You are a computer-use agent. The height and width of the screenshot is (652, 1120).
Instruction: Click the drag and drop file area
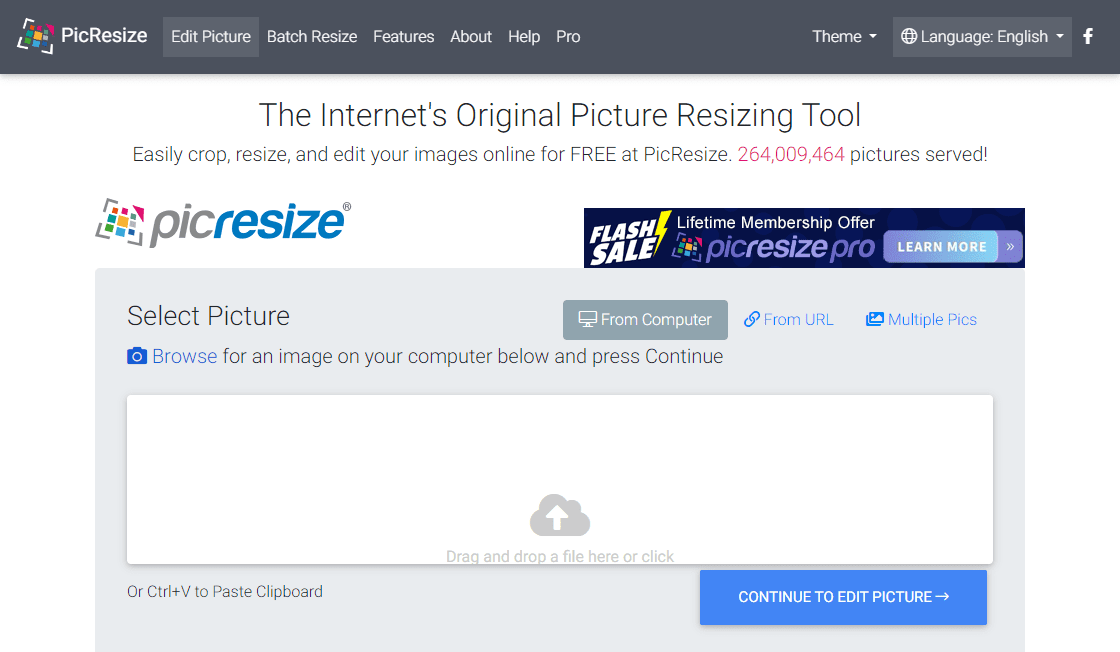[x=559, y=479]
